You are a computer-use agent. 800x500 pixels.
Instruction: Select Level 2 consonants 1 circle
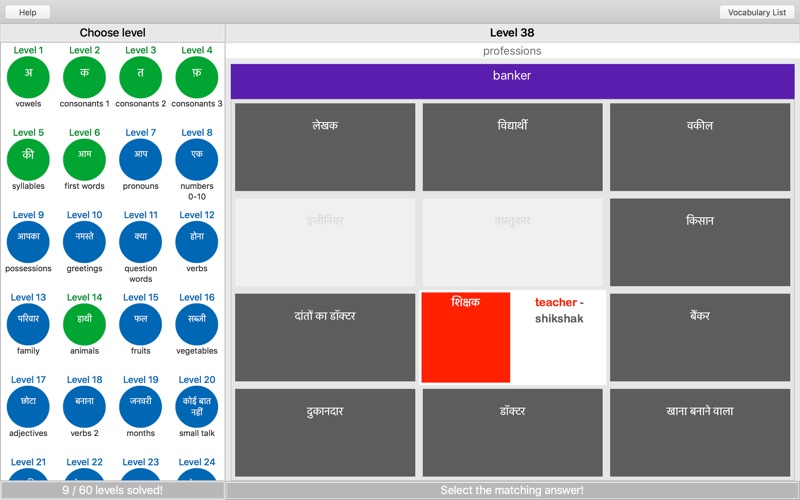click(x=84, y=77)
